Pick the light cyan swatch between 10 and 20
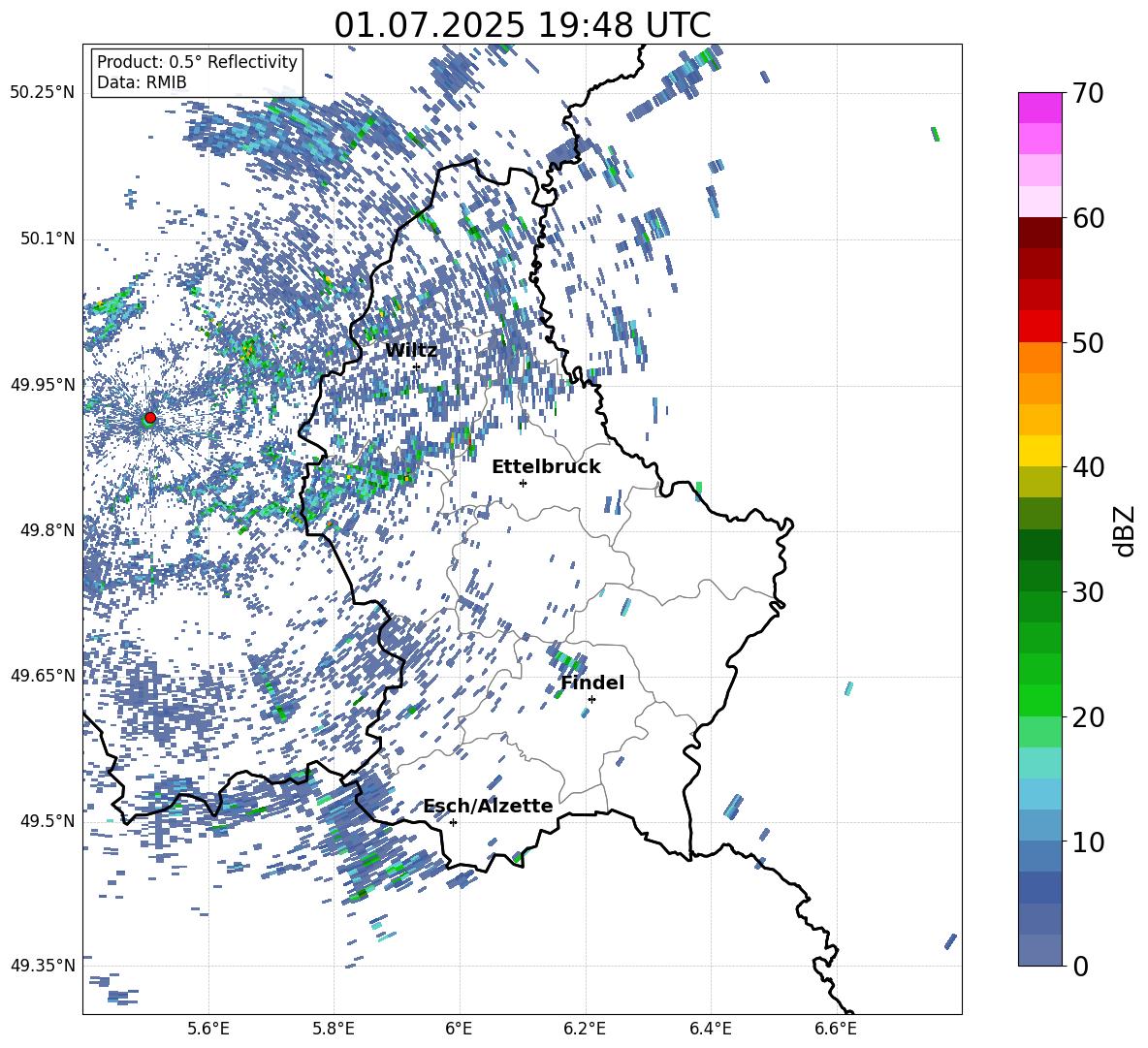The image size is (1148, 1048). coord(1039,763)
